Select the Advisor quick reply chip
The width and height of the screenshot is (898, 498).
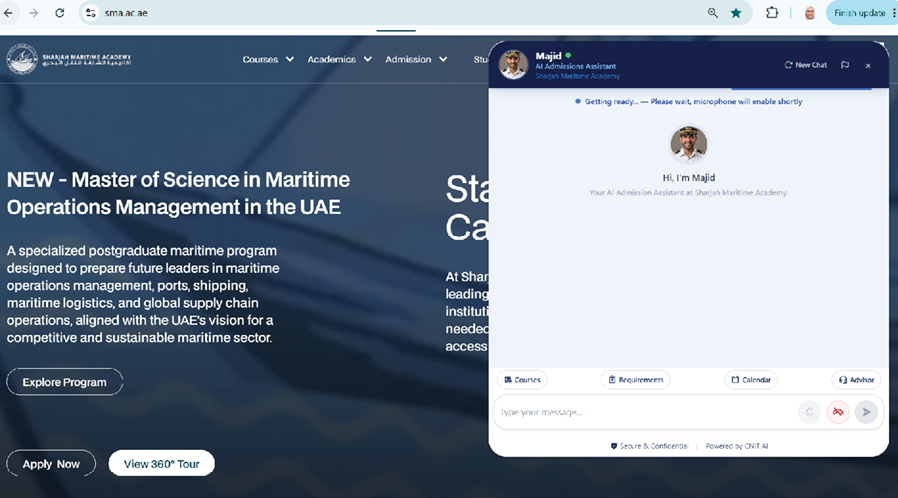pos(856,380)
